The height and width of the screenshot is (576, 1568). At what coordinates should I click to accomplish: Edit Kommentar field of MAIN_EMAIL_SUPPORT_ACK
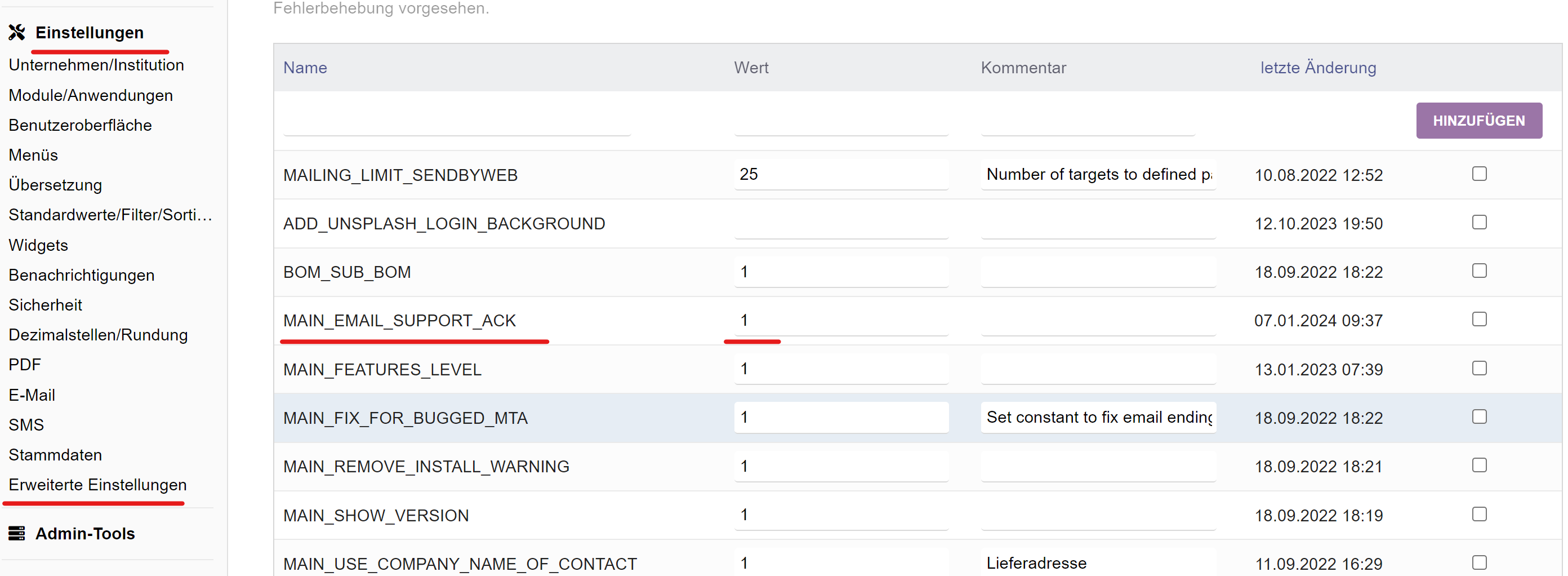(x=1098, y=320)
